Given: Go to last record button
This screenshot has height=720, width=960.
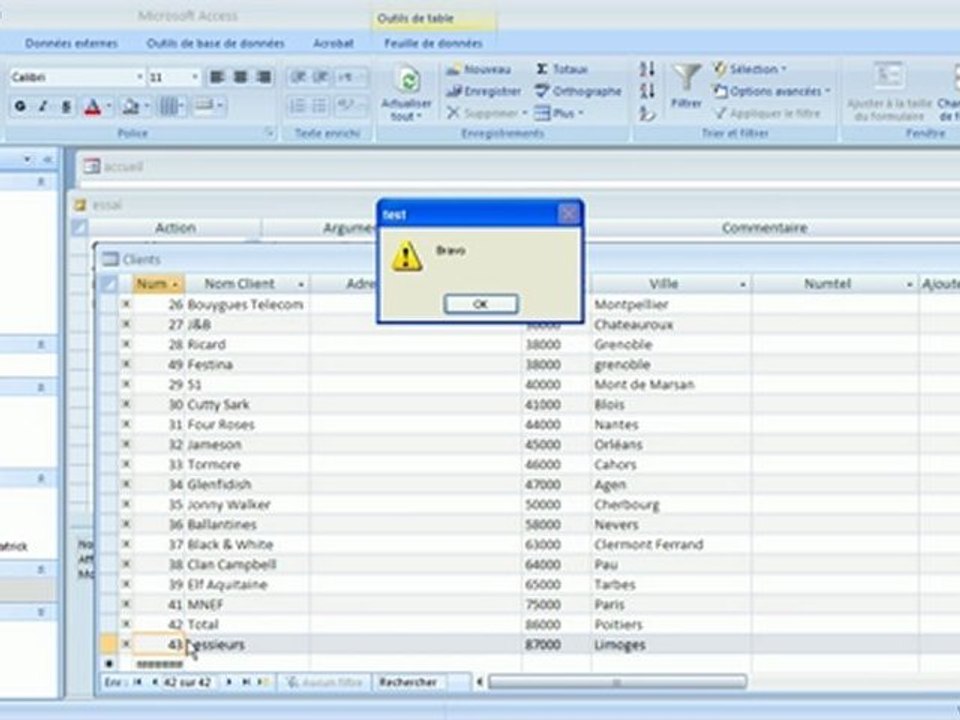Looking at the screenshot, I should [246, 681].
